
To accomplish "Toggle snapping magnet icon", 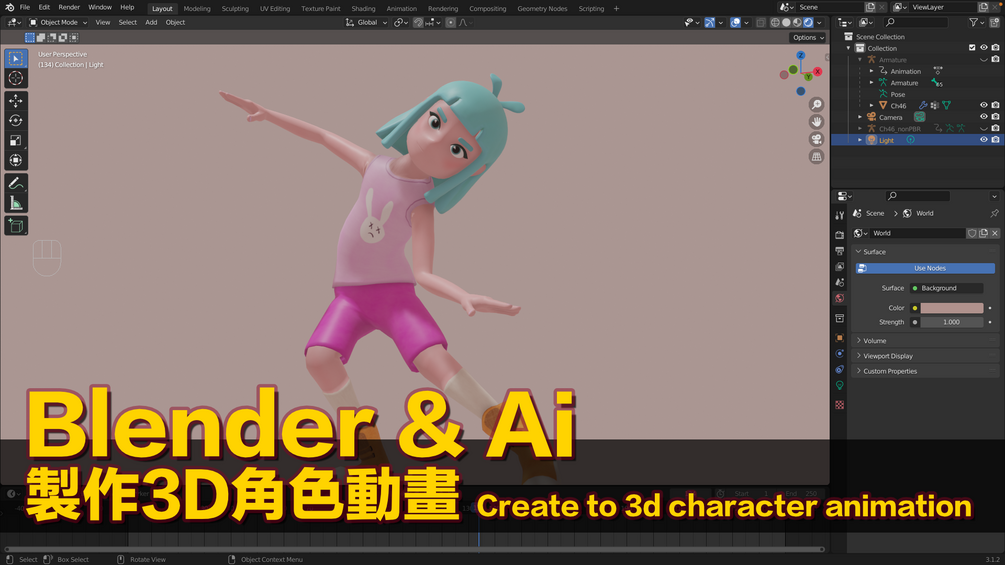I will (419, 22).
